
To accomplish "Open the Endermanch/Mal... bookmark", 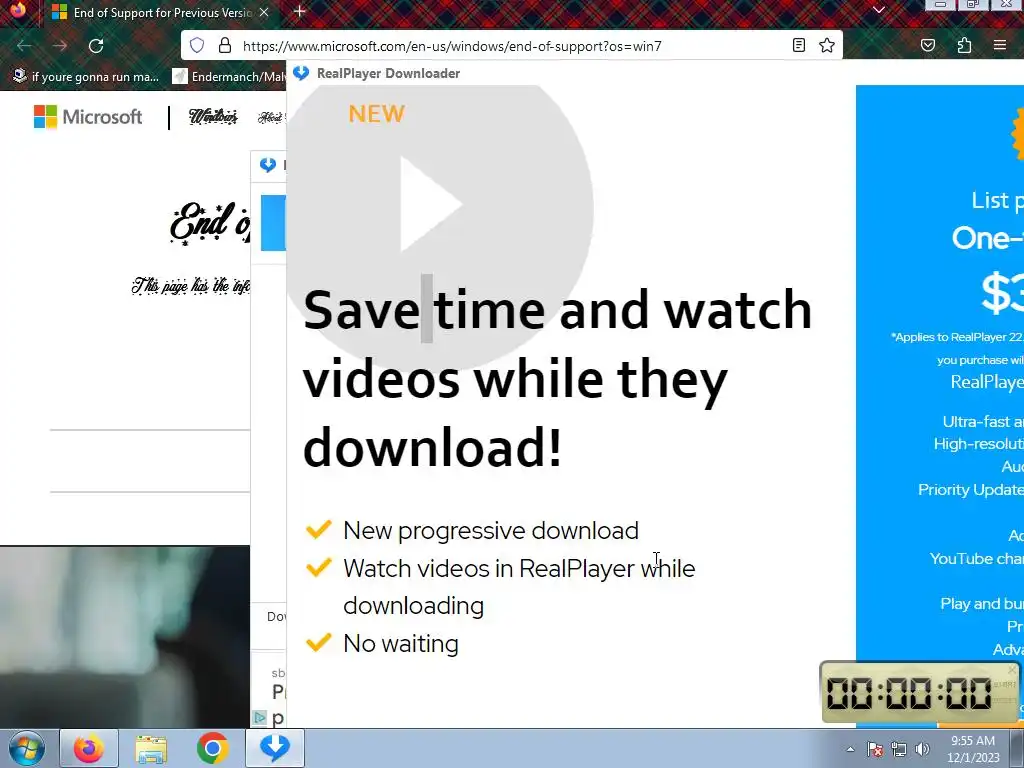I will point(229,76).
